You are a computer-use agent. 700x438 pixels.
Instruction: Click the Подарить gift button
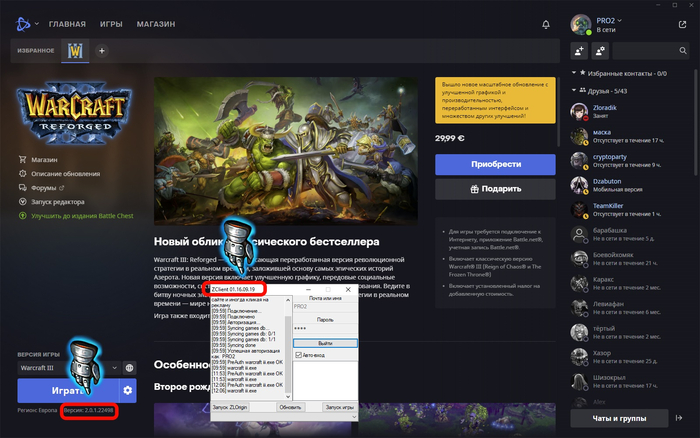(x=495, y=188)
